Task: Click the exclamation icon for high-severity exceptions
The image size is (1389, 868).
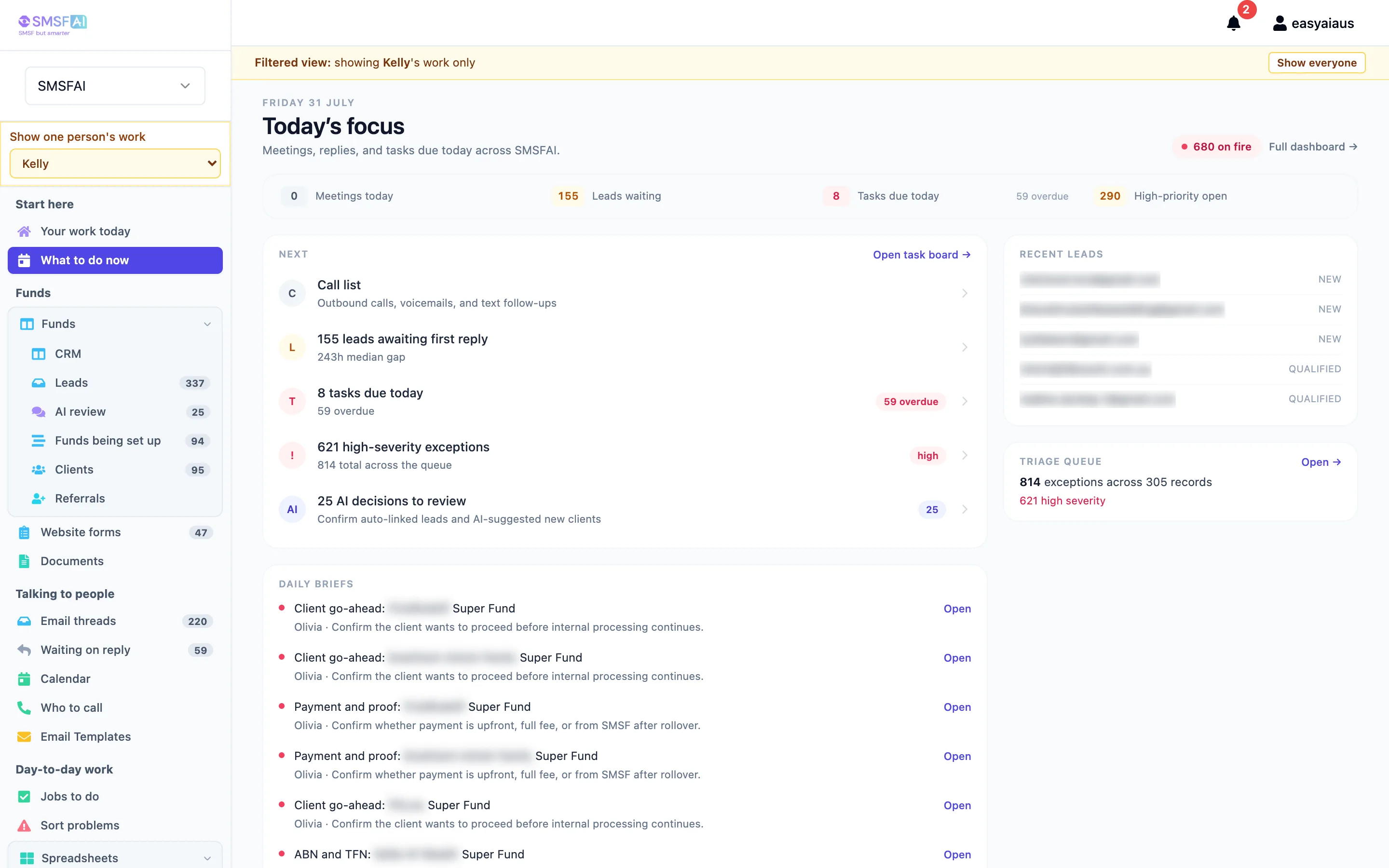Action: (x=292, y=455)
